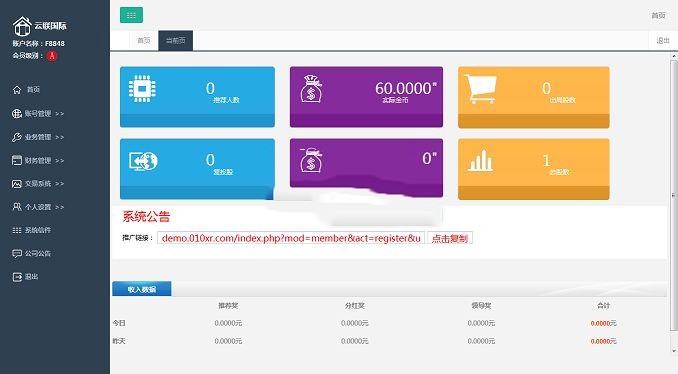Click the money bag icon on 60.0000 card
Viewport: 678px width, 374px height.
(311, 89)
